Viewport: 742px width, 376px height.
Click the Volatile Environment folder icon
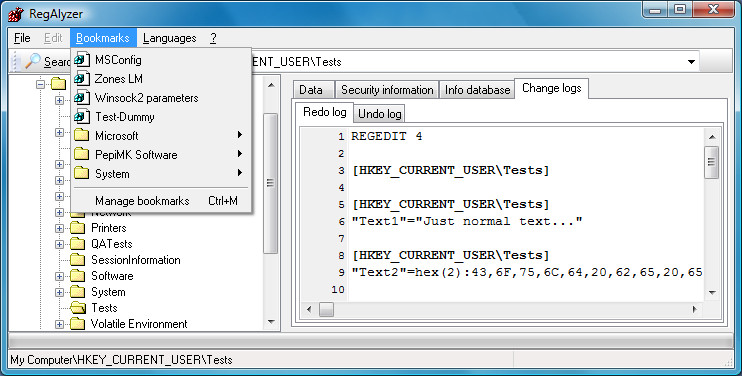pos(78,324)
